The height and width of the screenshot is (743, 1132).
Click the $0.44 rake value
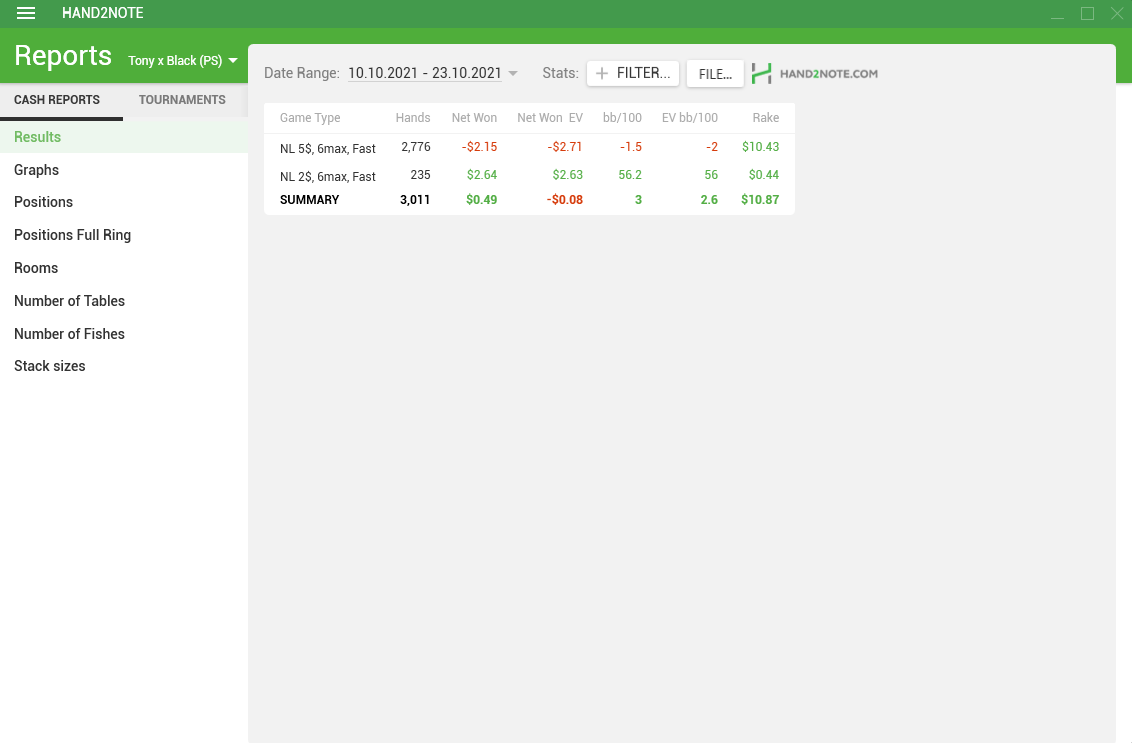[x=764, y=175]
